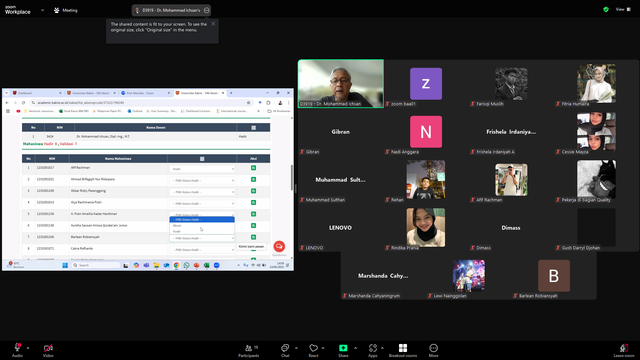This screenshot has height=360, width=640.
Task: Click green action button for Akbar Rizky Pasenggong
Action: coord(253,191)
